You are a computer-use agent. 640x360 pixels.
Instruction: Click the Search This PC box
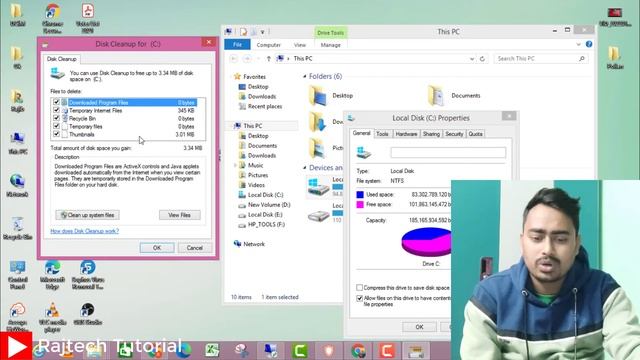point(541,59)
